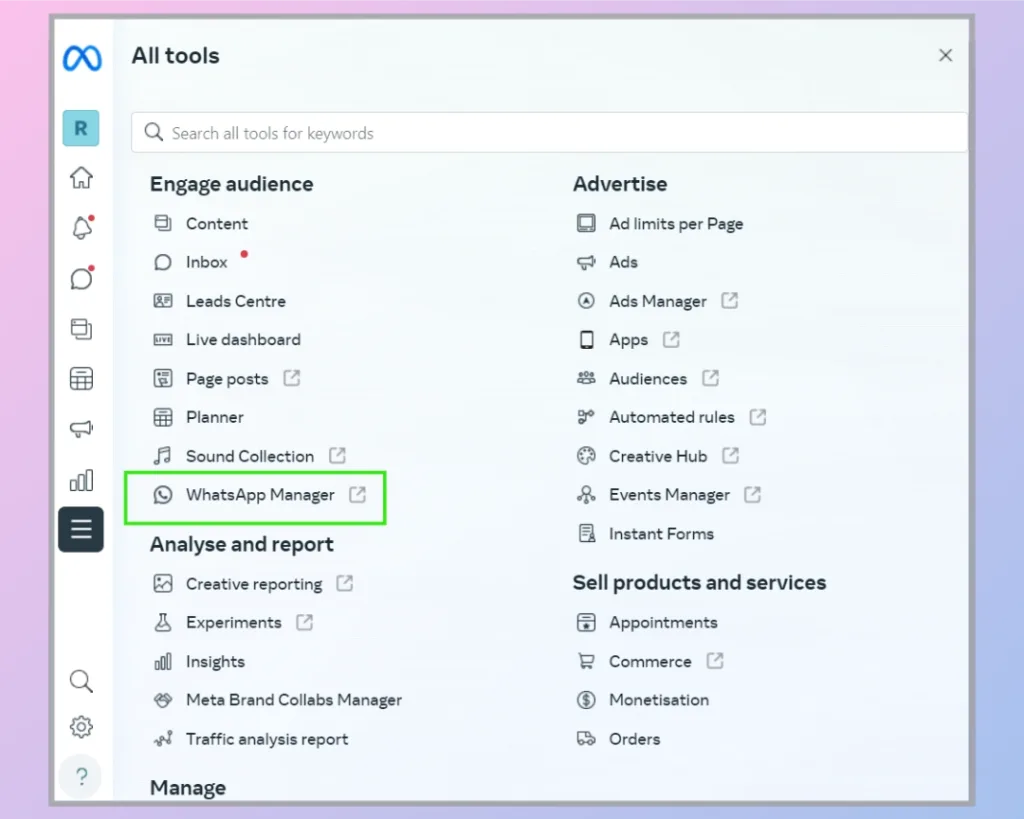This screenshot has width=1024, height=819.
Task: Open the Help question mark icon
Action: coord(81,777)
